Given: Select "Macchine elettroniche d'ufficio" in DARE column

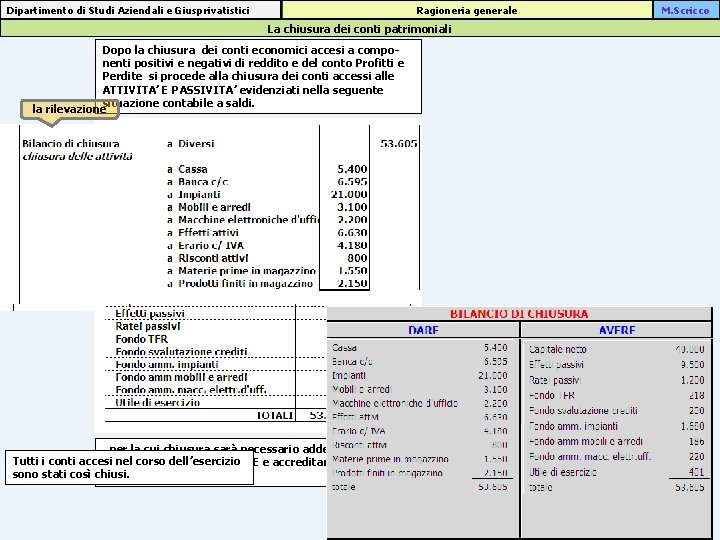Looking at the screenshot, I should click(395, 404).
